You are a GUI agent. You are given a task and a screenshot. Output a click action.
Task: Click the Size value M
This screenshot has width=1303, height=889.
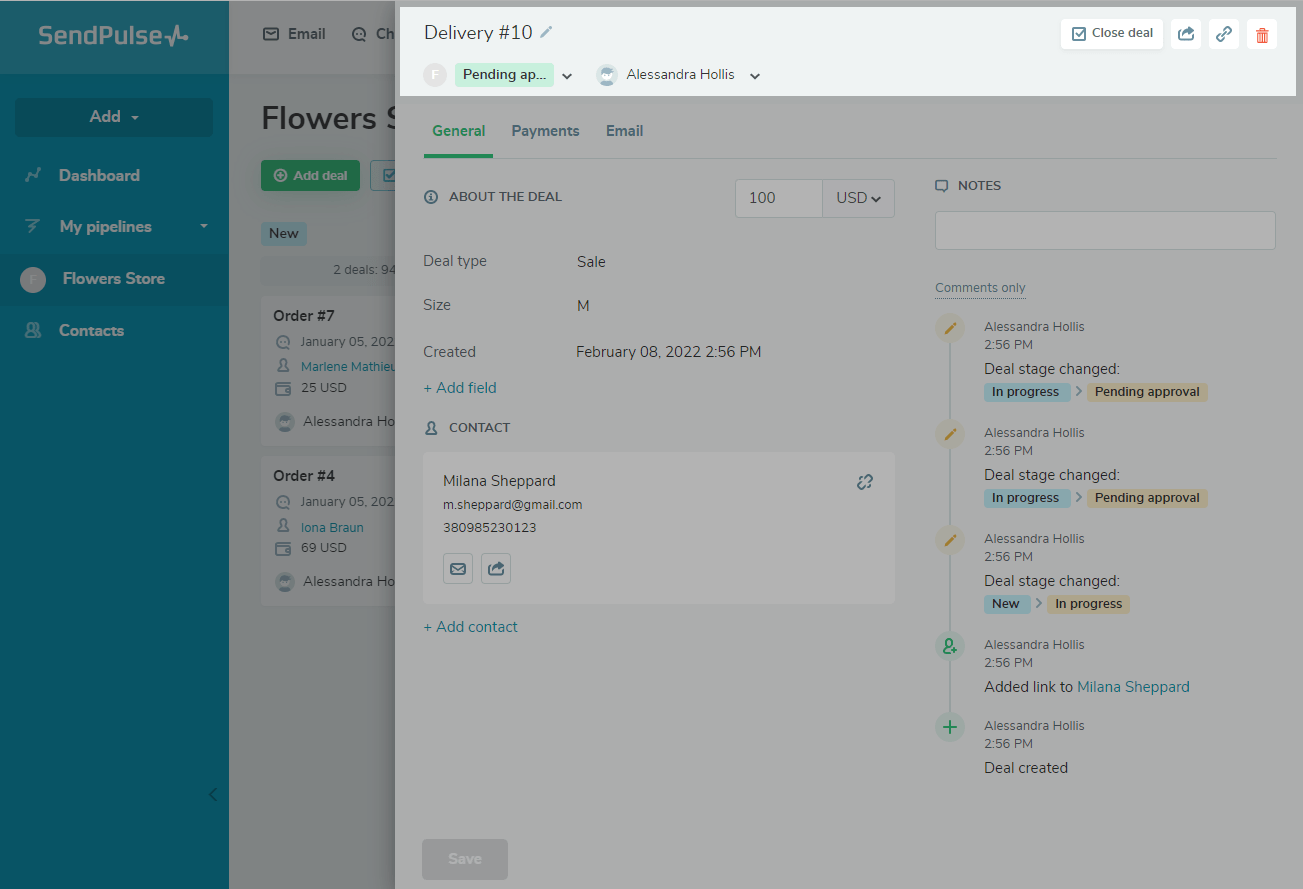tap(583, 306)
